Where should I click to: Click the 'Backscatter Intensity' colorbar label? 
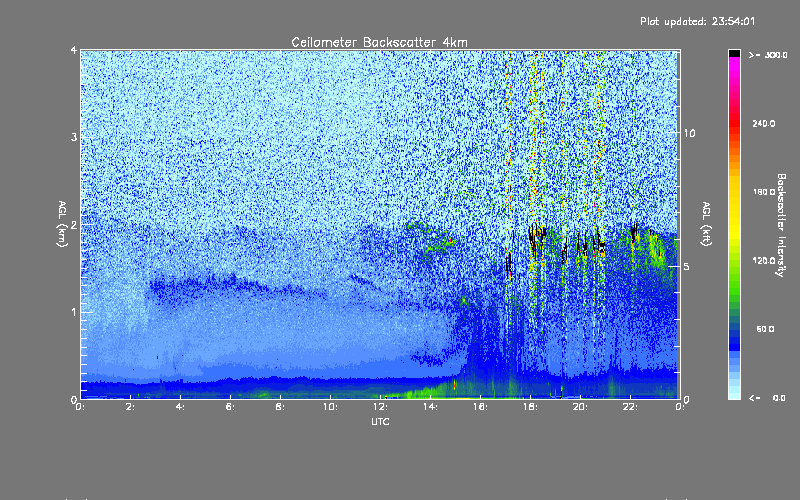(x=781, y=225)
